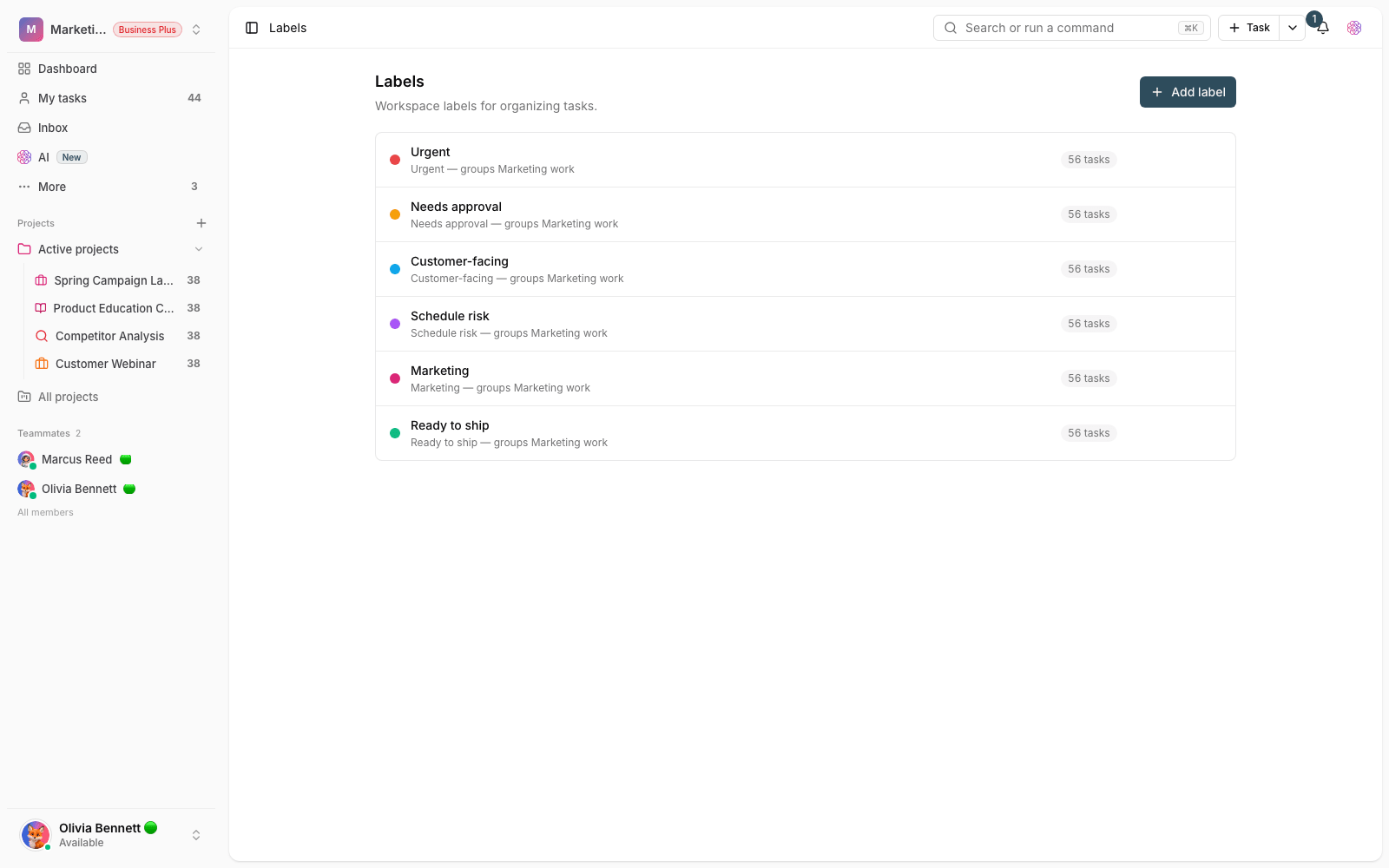Collapse the Active projects folder
Screen dimensions: 1389x868
199,249
